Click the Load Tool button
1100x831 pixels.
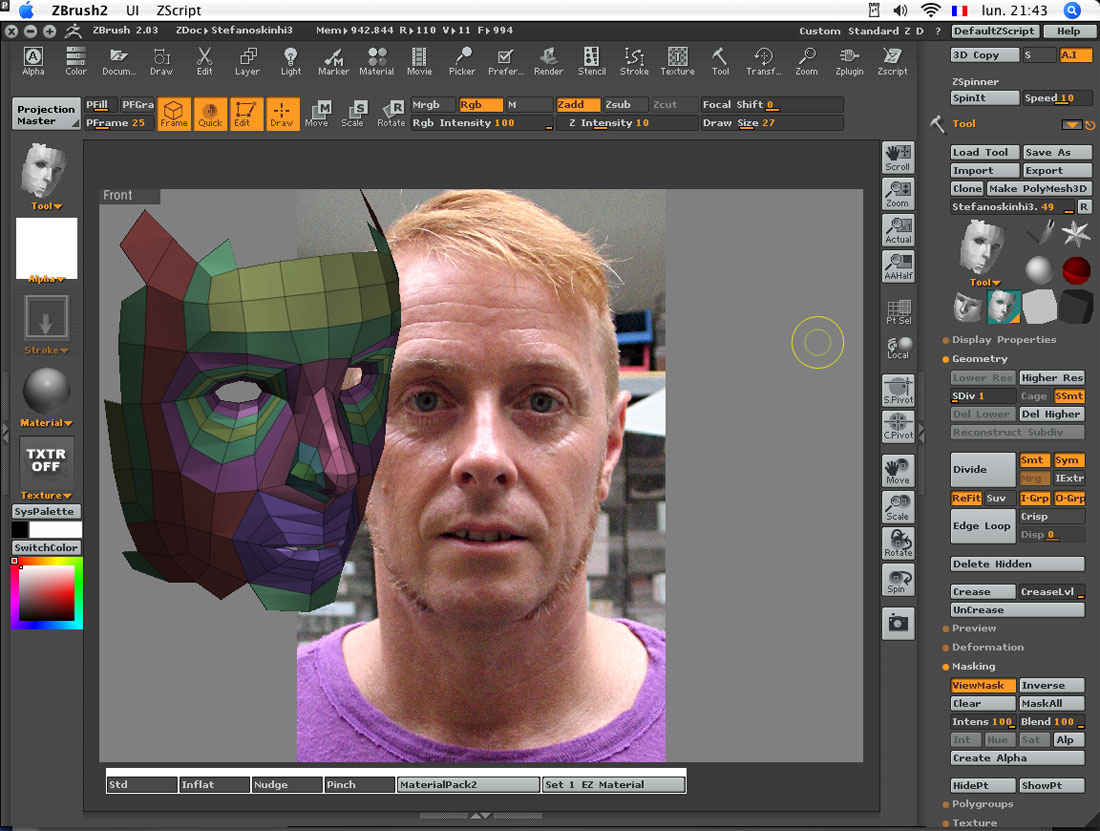coord(984,152)
